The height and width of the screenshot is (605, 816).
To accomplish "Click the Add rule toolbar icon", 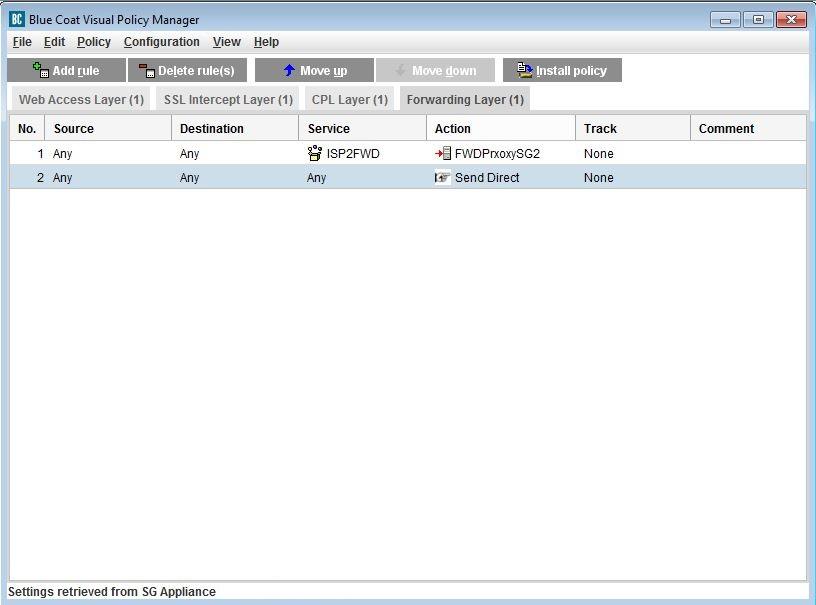I will 41,70.
